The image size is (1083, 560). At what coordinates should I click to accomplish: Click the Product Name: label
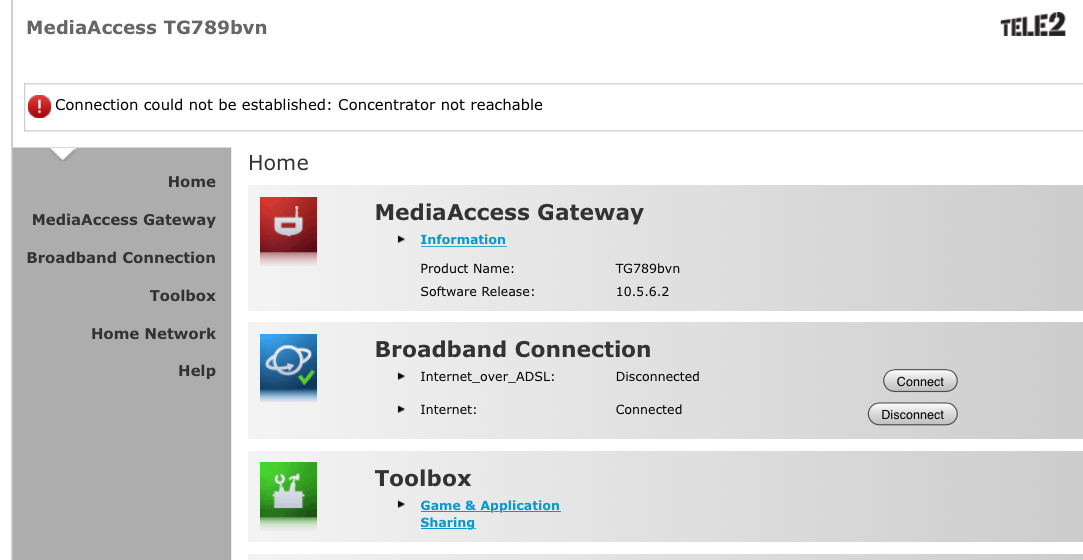point(468,269)
